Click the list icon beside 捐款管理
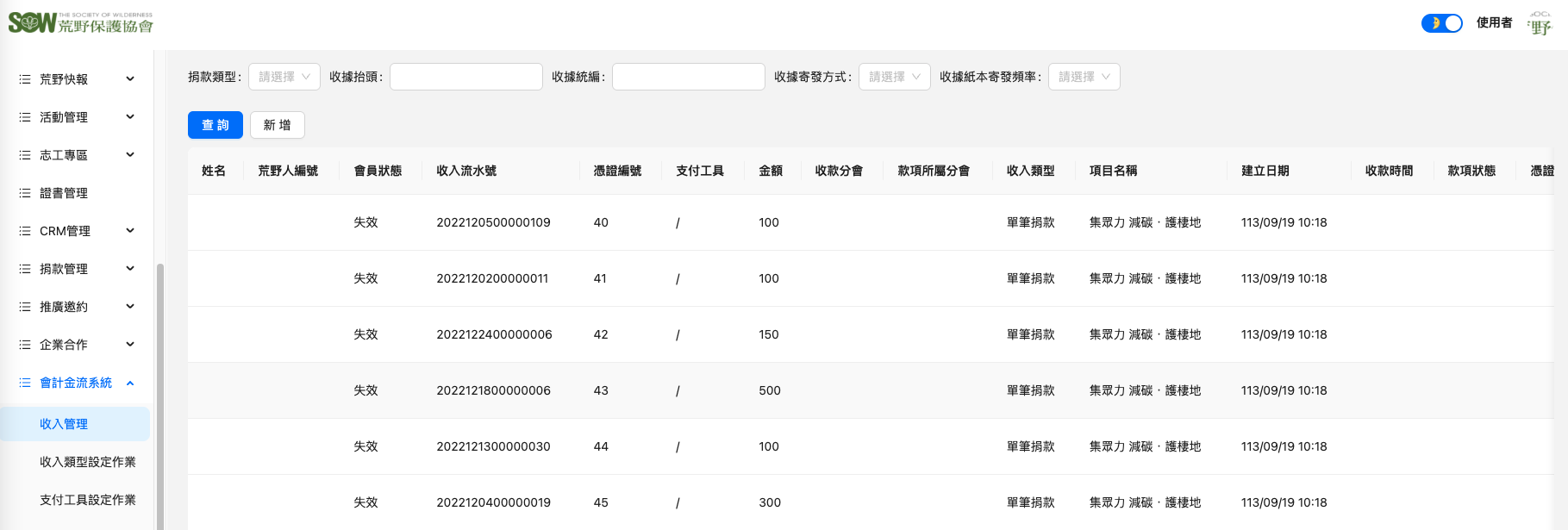The image size is (1568, 530). point(25,269)
